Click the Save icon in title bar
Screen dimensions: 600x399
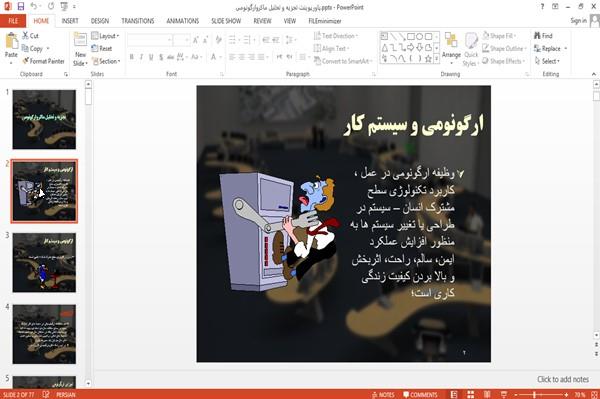pos(21,6)
